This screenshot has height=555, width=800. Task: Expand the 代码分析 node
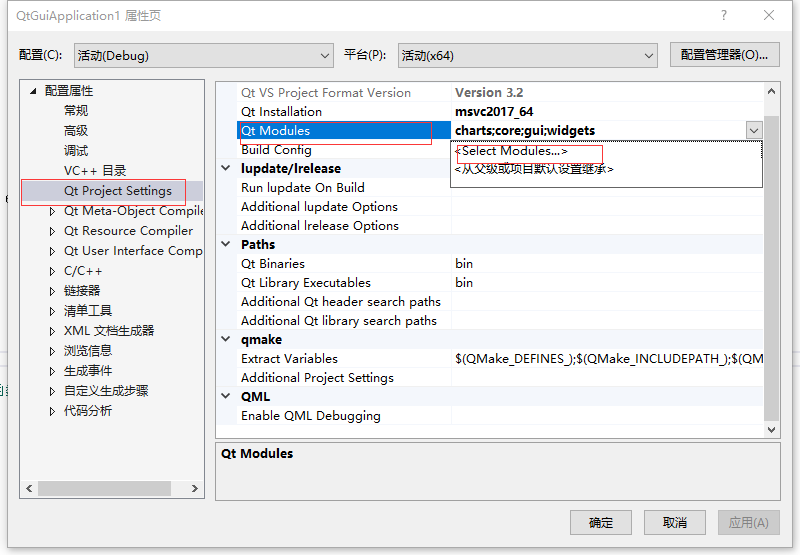coord(52,411)
